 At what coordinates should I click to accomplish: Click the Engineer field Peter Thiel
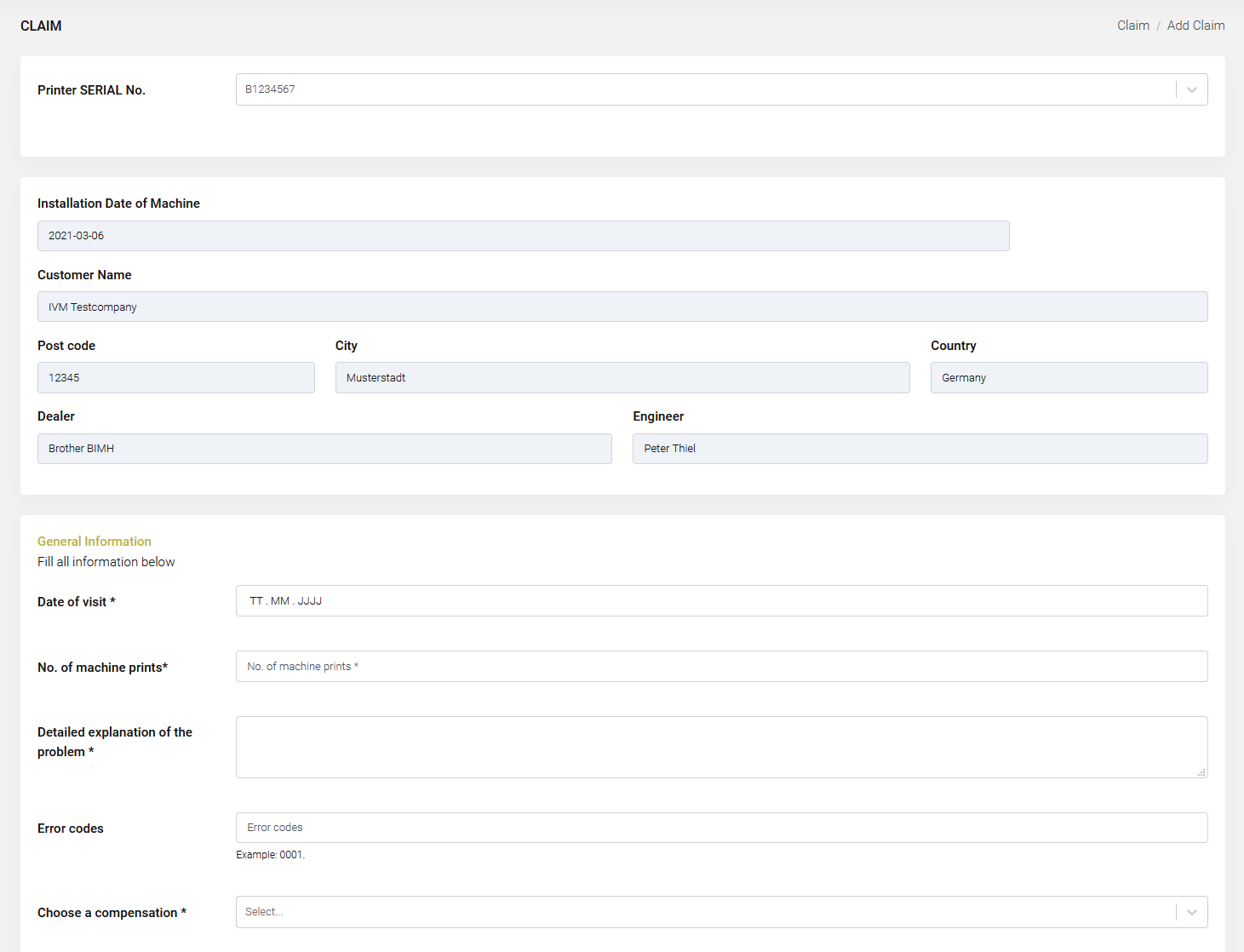tap(920, 449)
